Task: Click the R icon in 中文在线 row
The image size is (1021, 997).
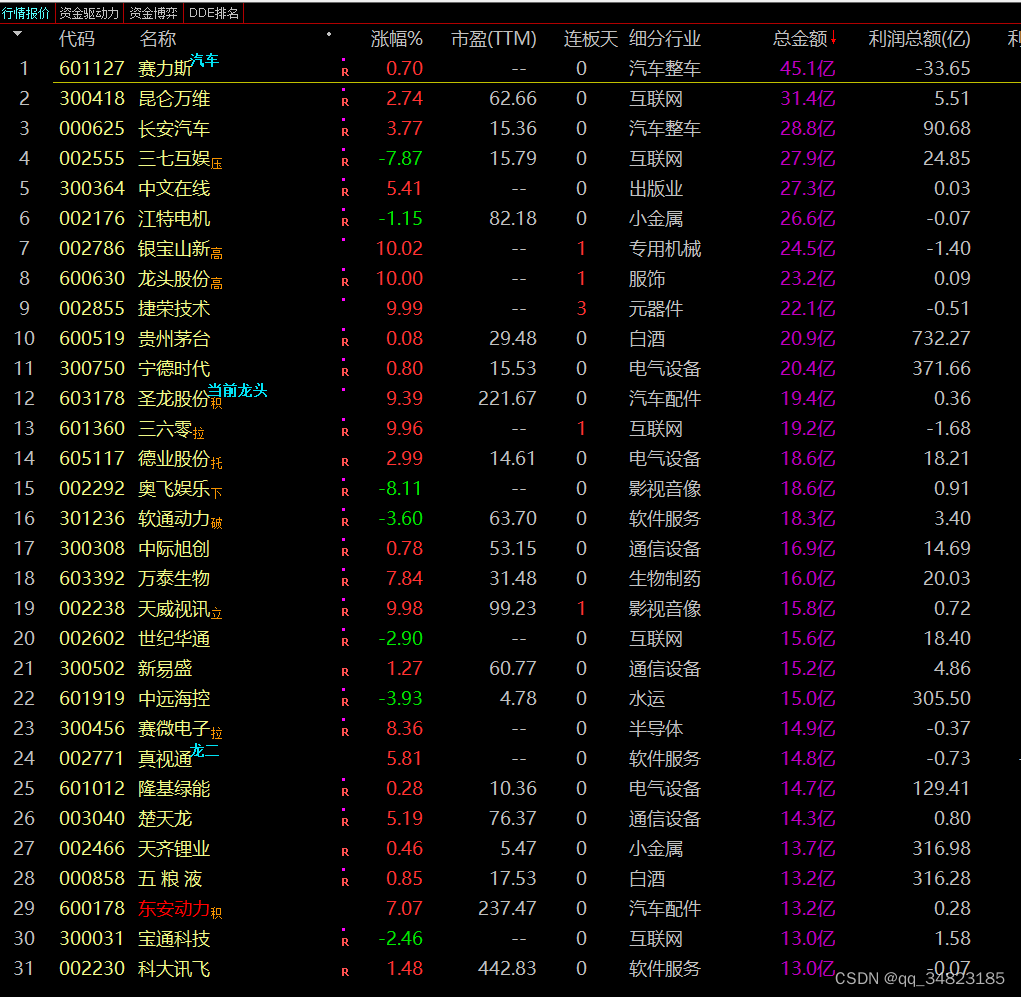Action: pos(345,192)
